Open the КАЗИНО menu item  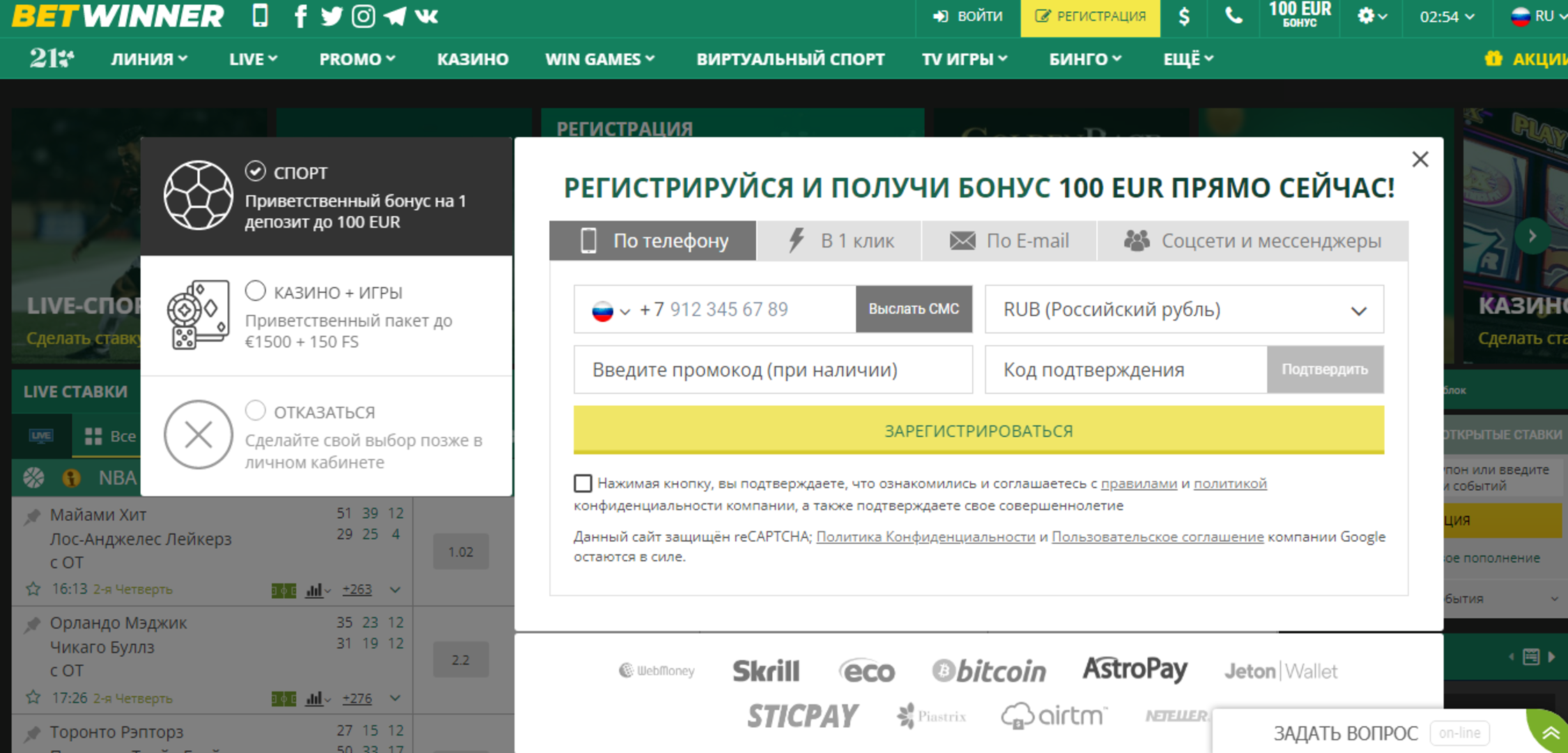472,59
